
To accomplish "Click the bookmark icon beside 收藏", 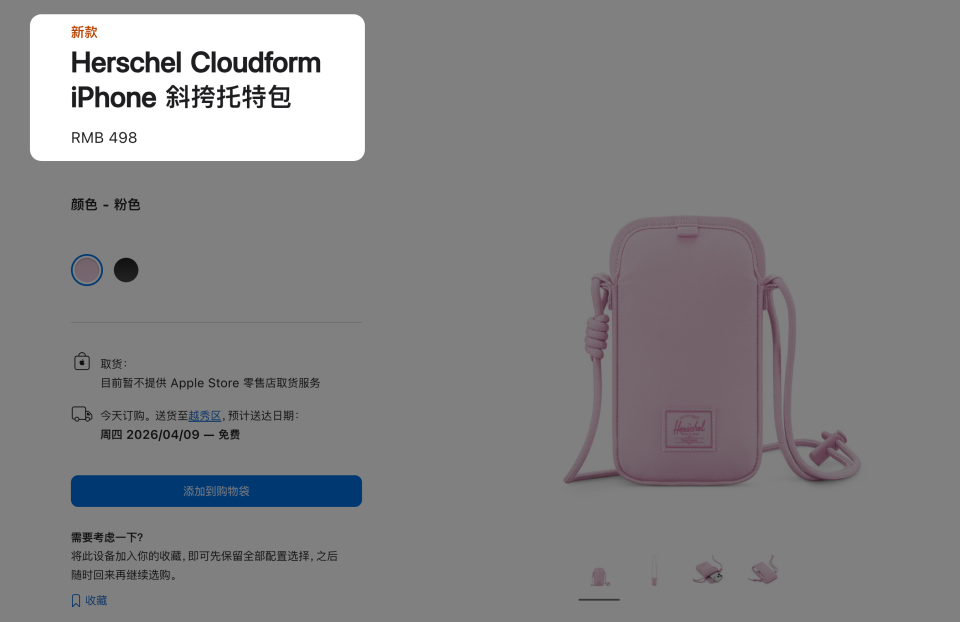I will pos(76,601).
